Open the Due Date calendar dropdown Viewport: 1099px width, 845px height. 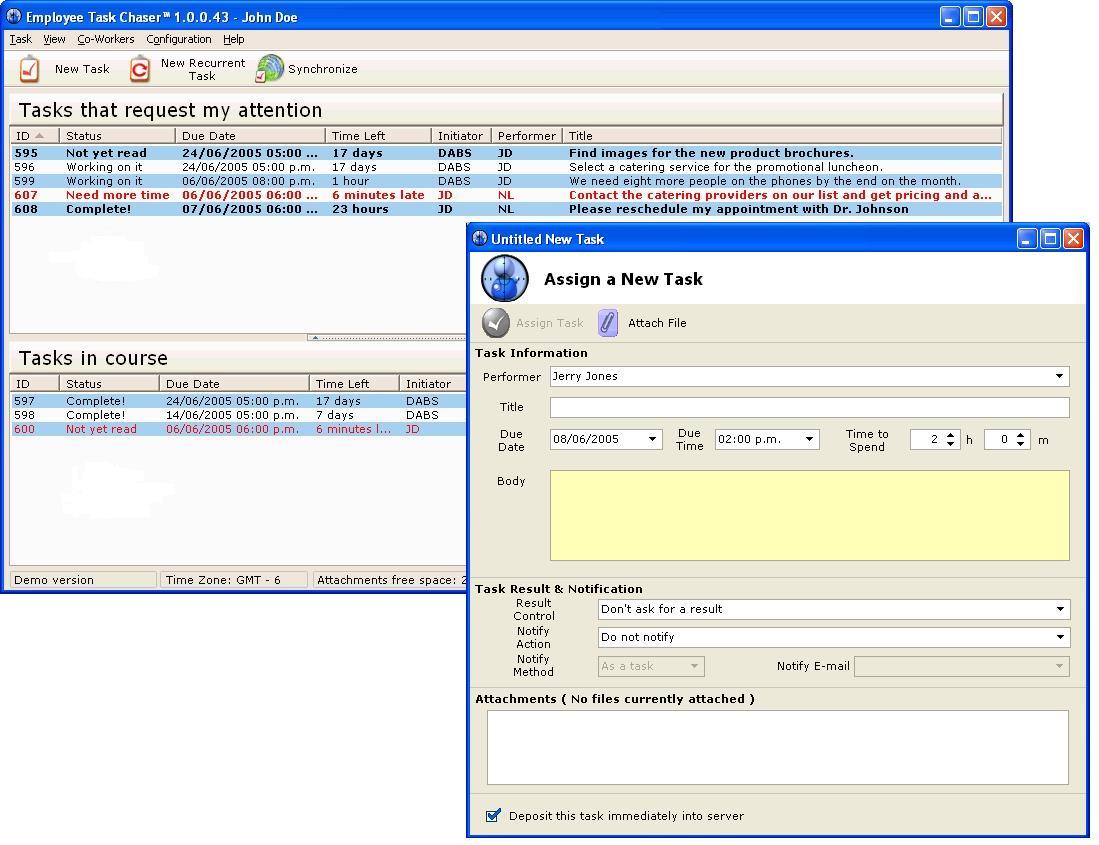pyautogui.click(x=652, y=439)
